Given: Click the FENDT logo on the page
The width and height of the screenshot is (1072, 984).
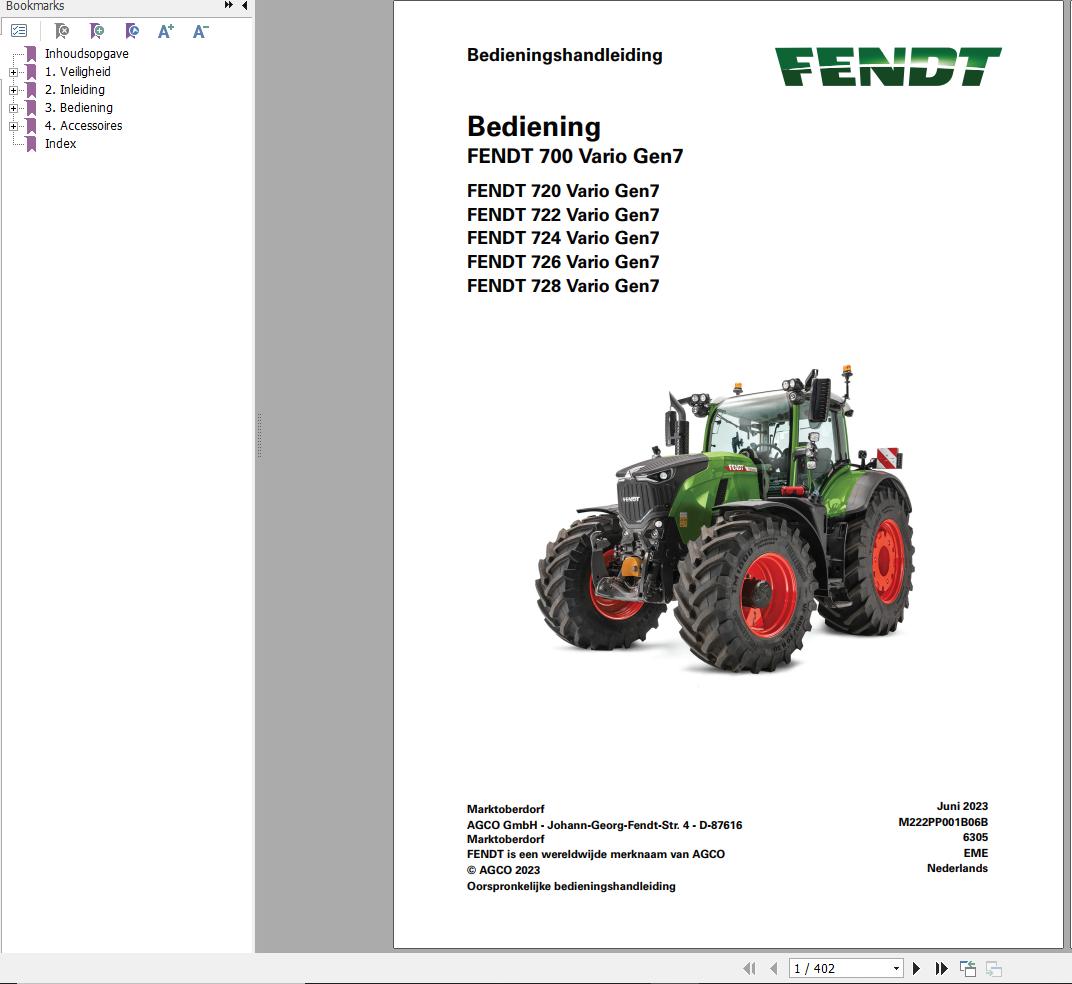Looking at the screenshot, I should (887, 66).
